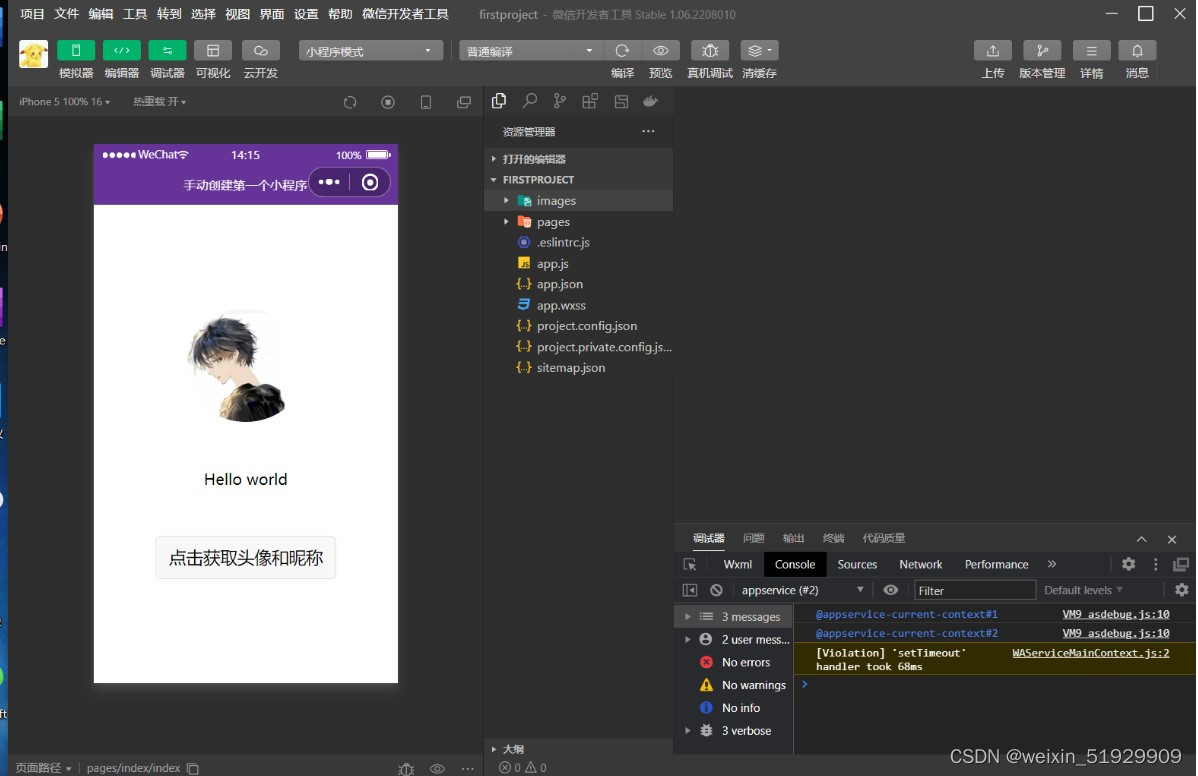Open the WAServiceMainContext.js:2 link
This screenshot has width=1198, height=776.
click(1090, 653)
